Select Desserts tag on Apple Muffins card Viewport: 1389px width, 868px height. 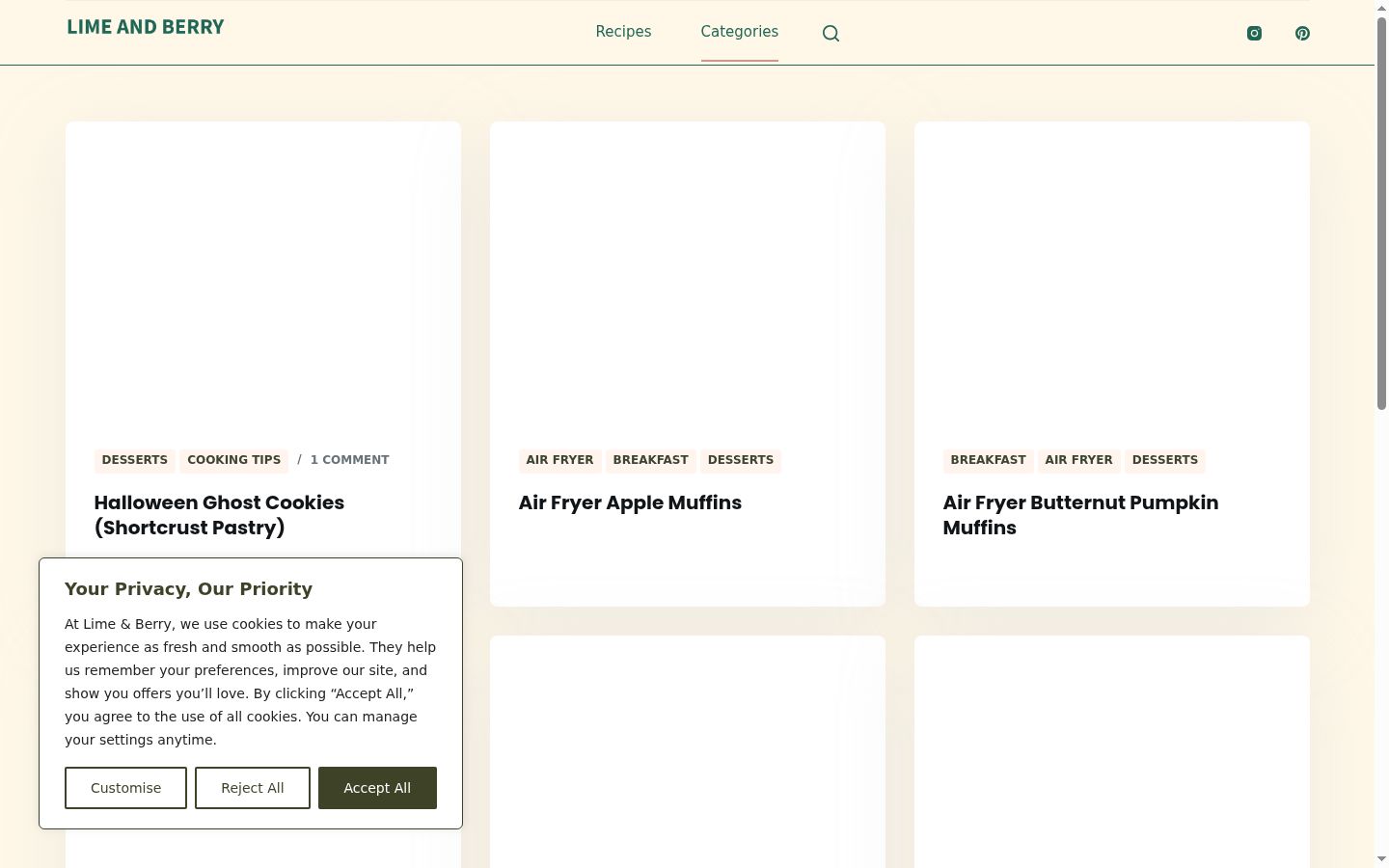coord(741,460)
